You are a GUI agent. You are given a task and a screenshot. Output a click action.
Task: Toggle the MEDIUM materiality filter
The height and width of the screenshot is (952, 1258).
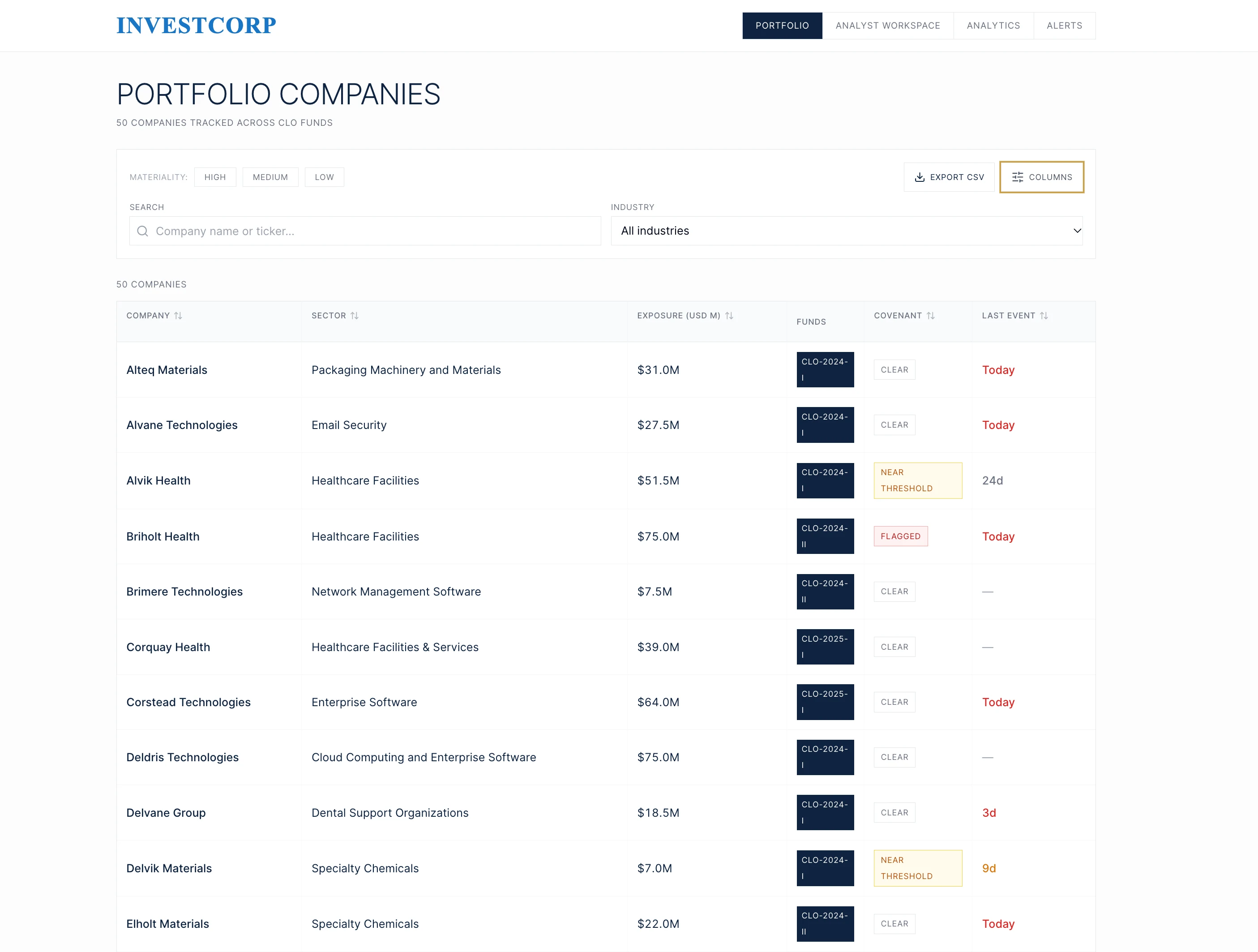(270, 177)
